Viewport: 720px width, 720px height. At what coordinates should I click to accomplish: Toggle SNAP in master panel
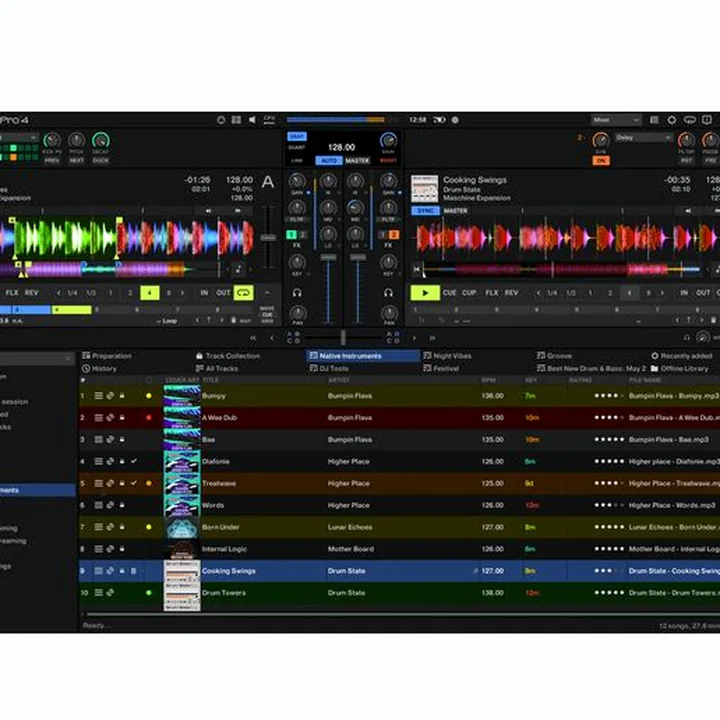point(297,136)
